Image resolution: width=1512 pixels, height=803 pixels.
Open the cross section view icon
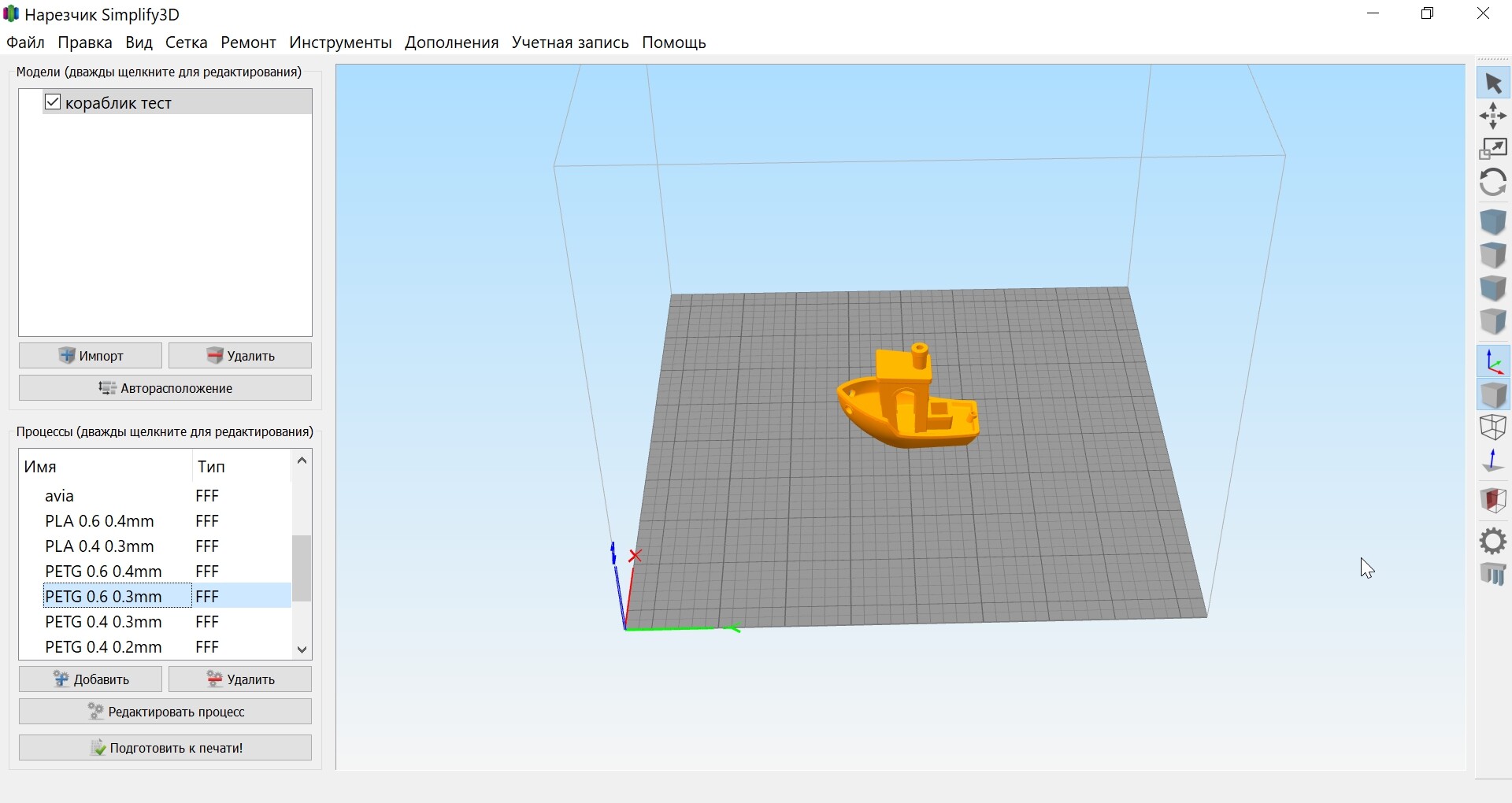pyautogui.click(x=1494, y=500)
